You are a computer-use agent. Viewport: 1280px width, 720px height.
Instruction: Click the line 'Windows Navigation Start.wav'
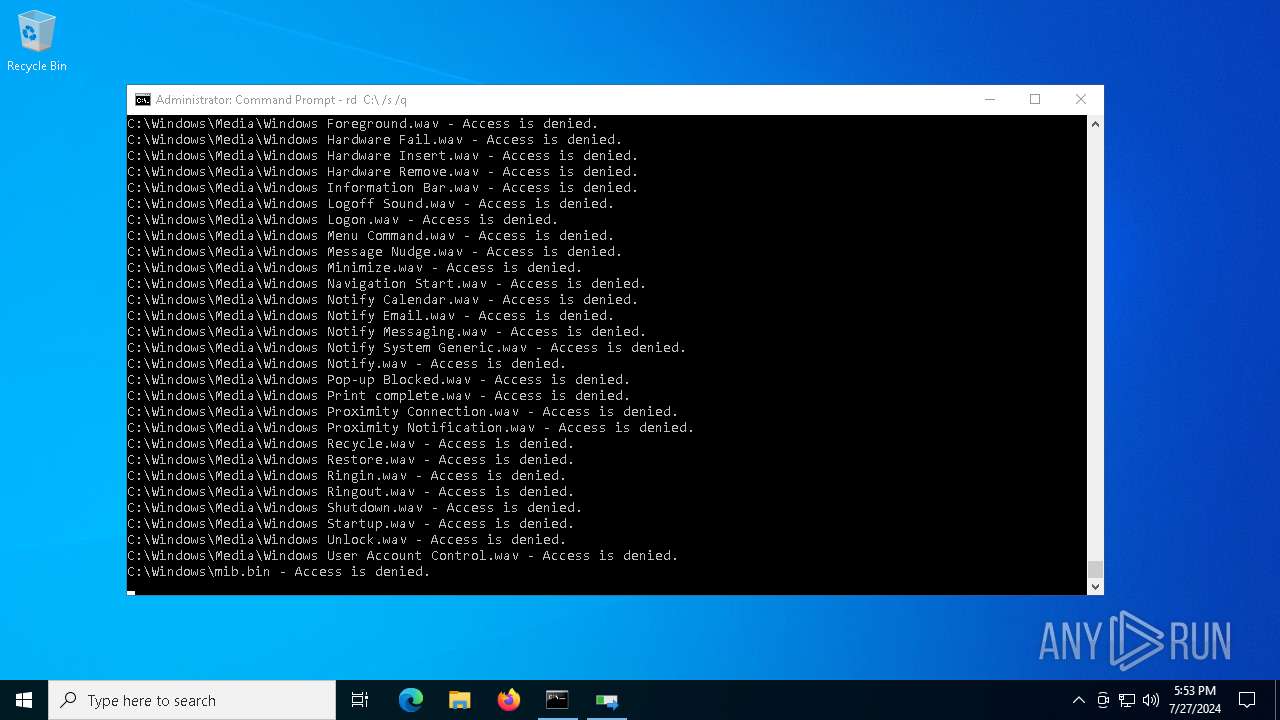pyautogui.click(x=387, y=284)
